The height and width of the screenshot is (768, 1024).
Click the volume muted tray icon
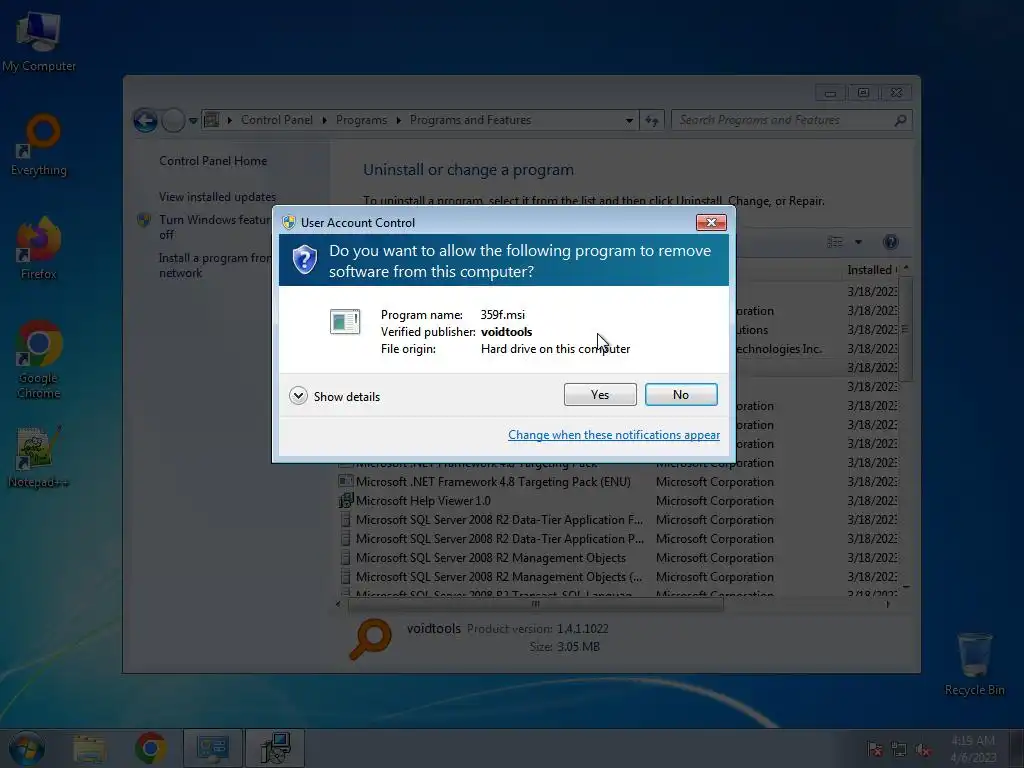pyautogui.click(x=923, y=749)
